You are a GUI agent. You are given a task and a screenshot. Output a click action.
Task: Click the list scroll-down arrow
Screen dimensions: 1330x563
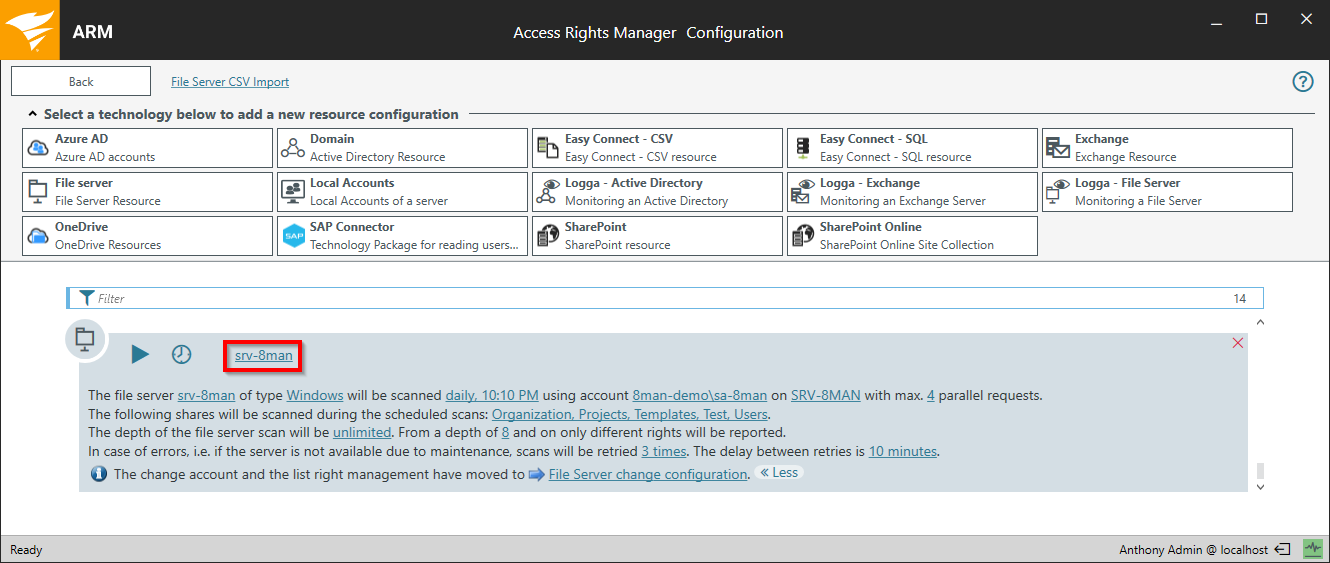pyautogui.click(x=1260, y=487)
